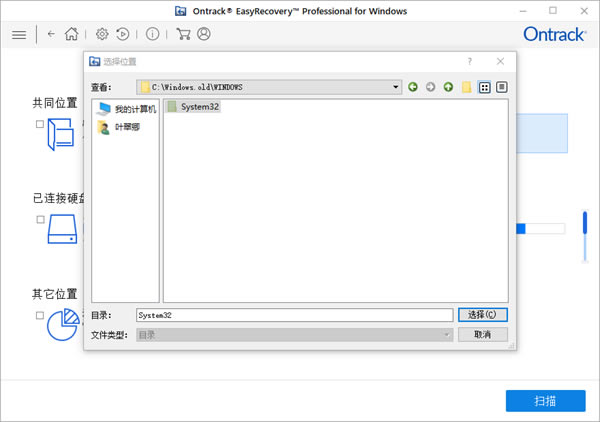Check the box under 其它位置

click(x=40, y=315)
